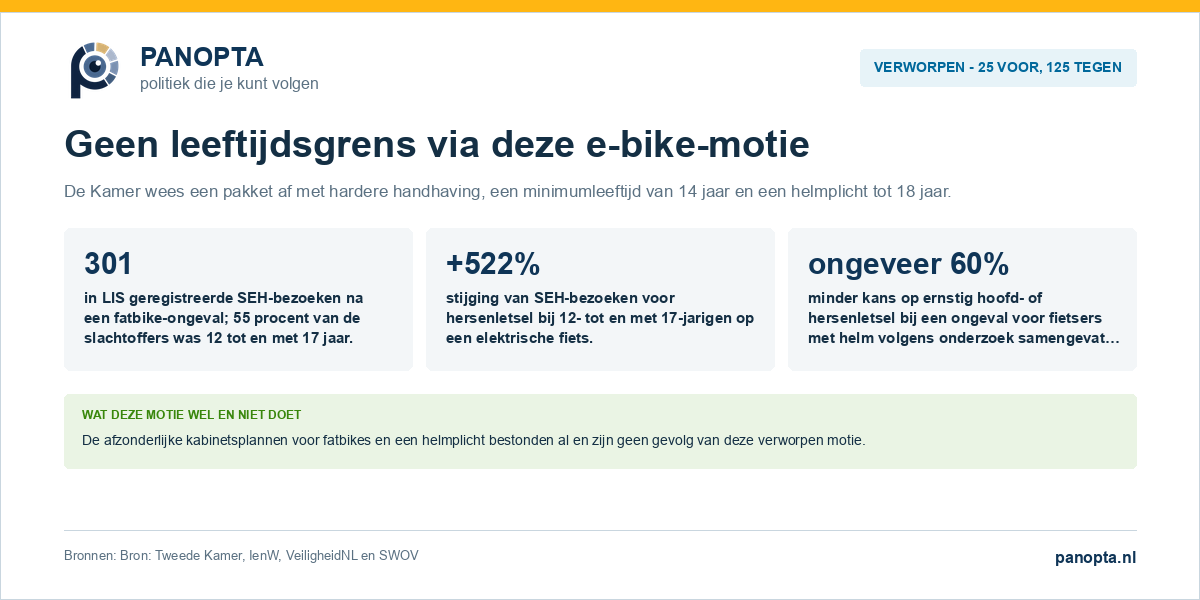Click the fatbike-ongeval description text

223,318
